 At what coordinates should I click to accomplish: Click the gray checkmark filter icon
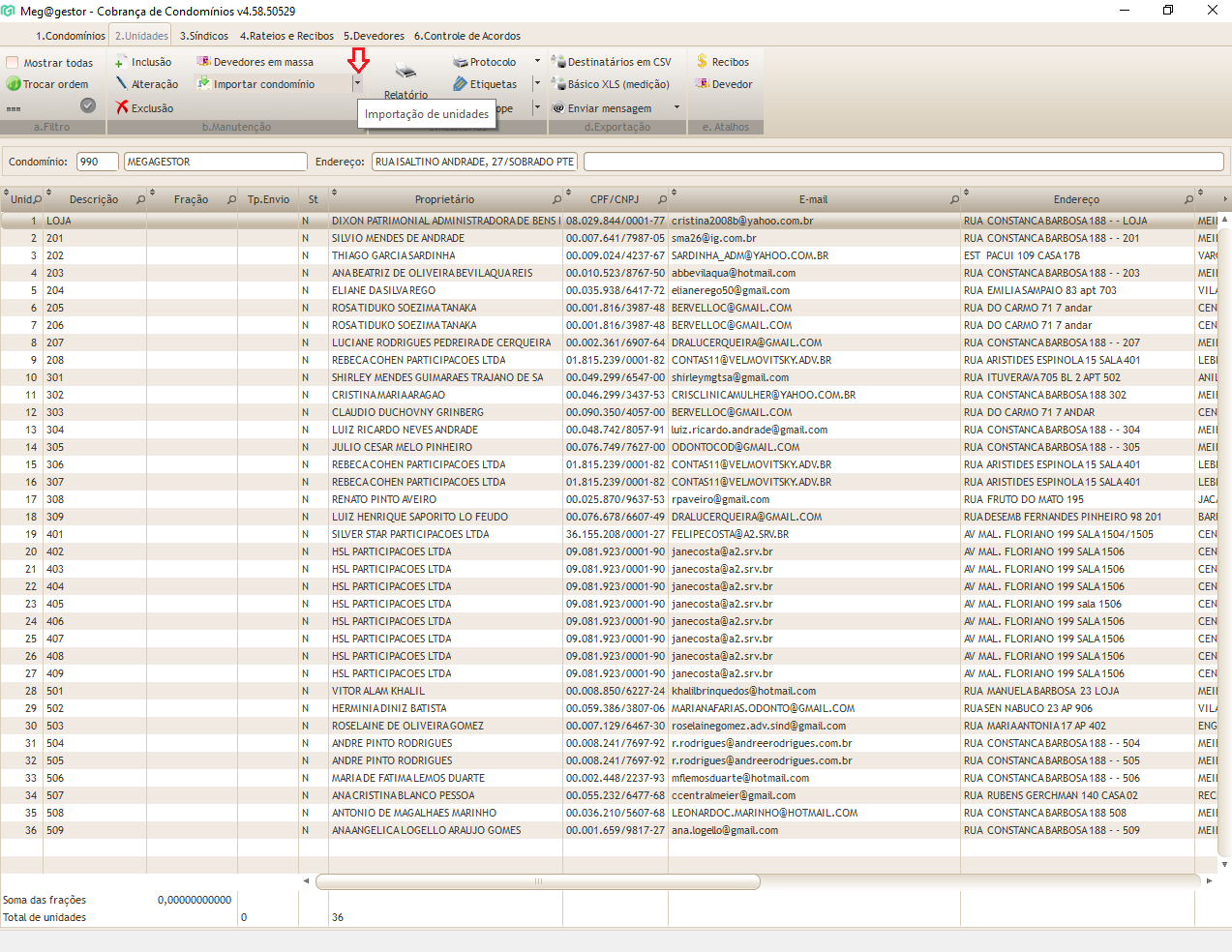click(88, 105)
